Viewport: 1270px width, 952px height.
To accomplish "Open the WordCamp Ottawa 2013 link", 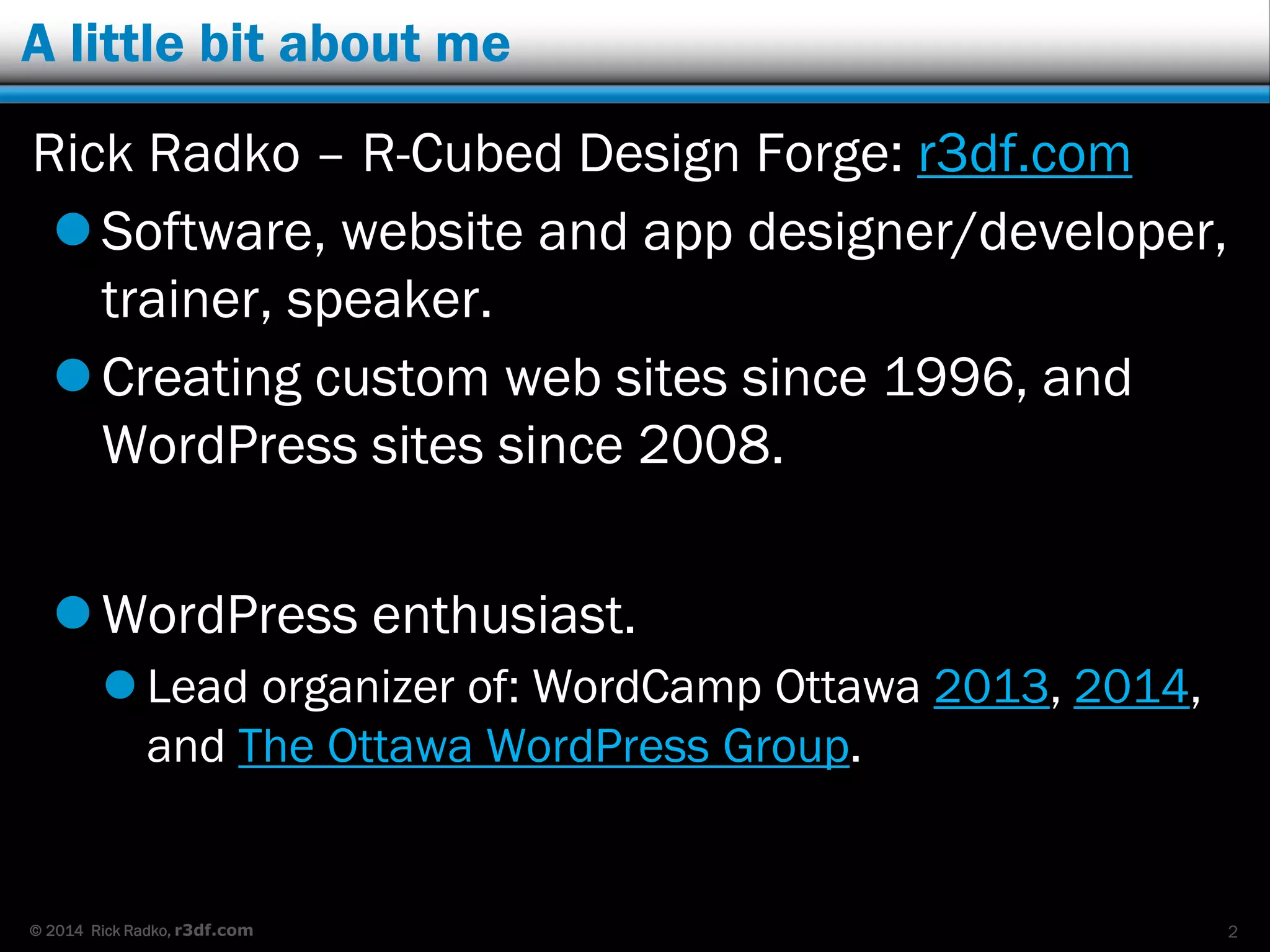I will click(991, 687).
